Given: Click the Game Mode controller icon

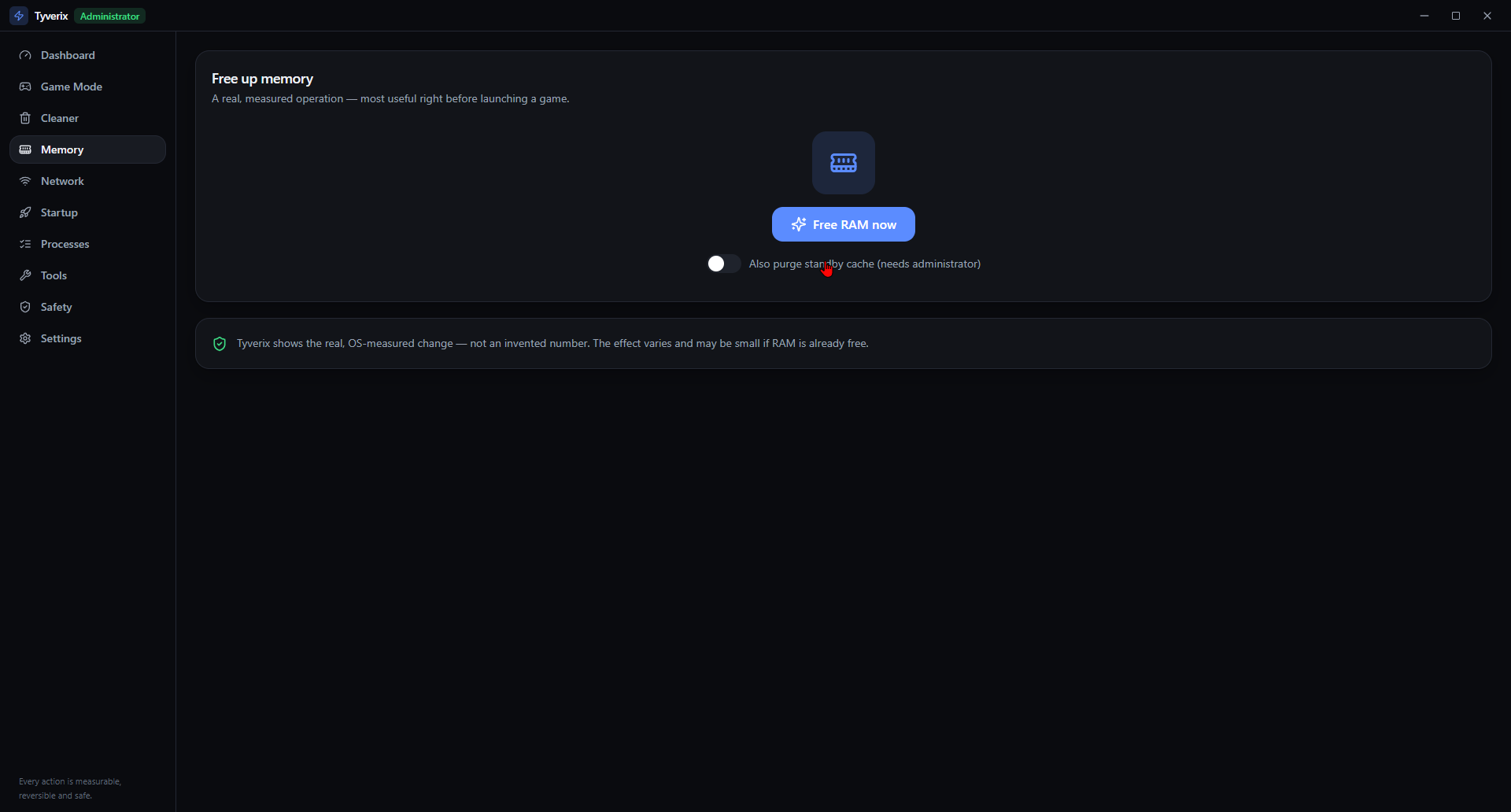Looking at the screenshot, I should (x=25, y=87).
